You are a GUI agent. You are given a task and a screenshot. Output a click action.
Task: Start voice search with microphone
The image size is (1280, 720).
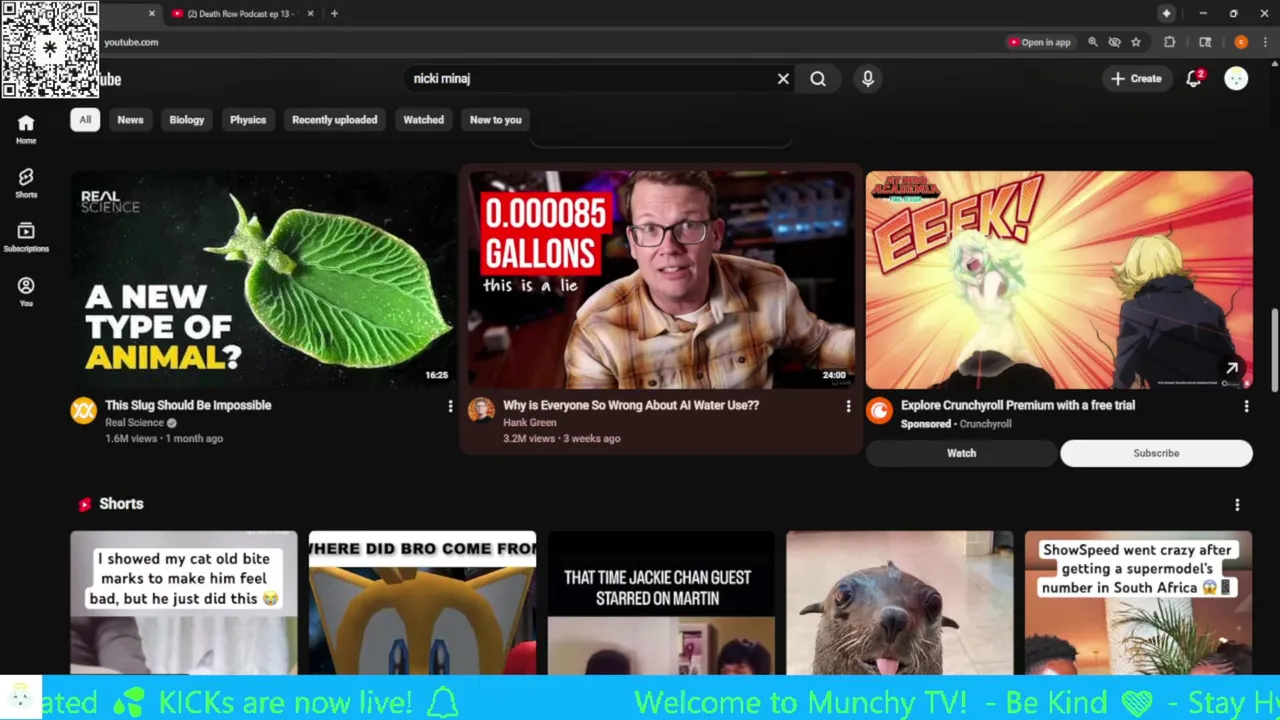coord(868,79)
